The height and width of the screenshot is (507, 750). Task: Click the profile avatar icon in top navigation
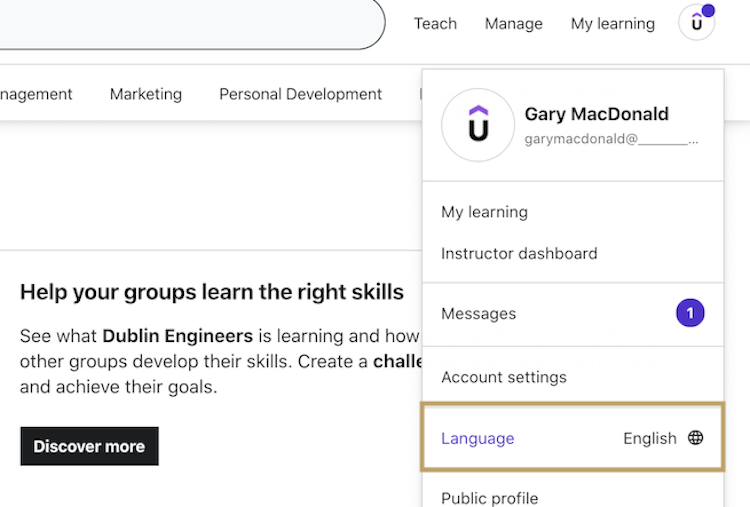coord(696,23)
